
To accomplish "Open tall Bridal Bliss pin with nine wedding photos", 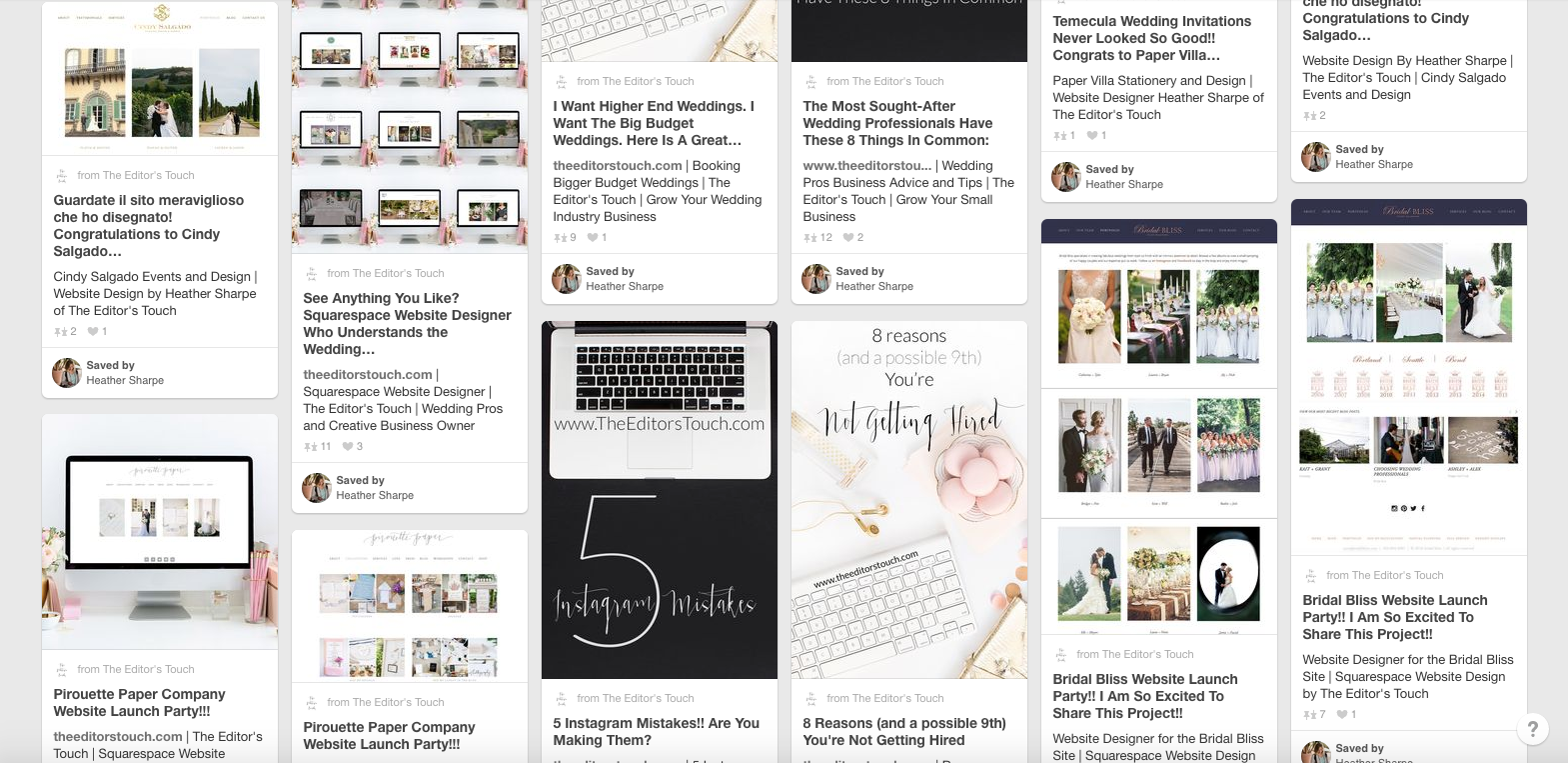I will pos(1159,427).
